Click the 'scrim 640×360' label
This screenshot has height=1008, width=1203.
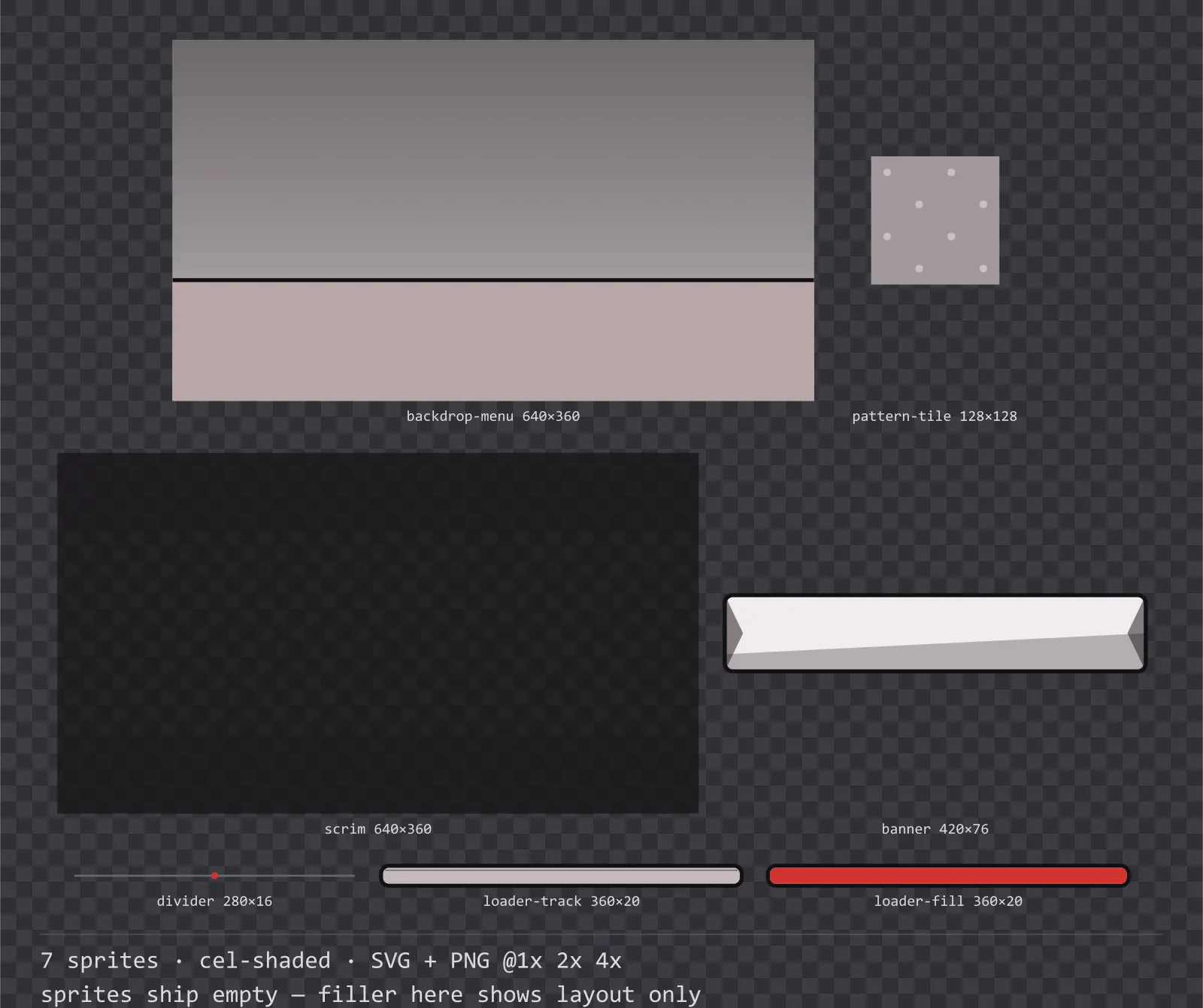click(x=377, y=829)
